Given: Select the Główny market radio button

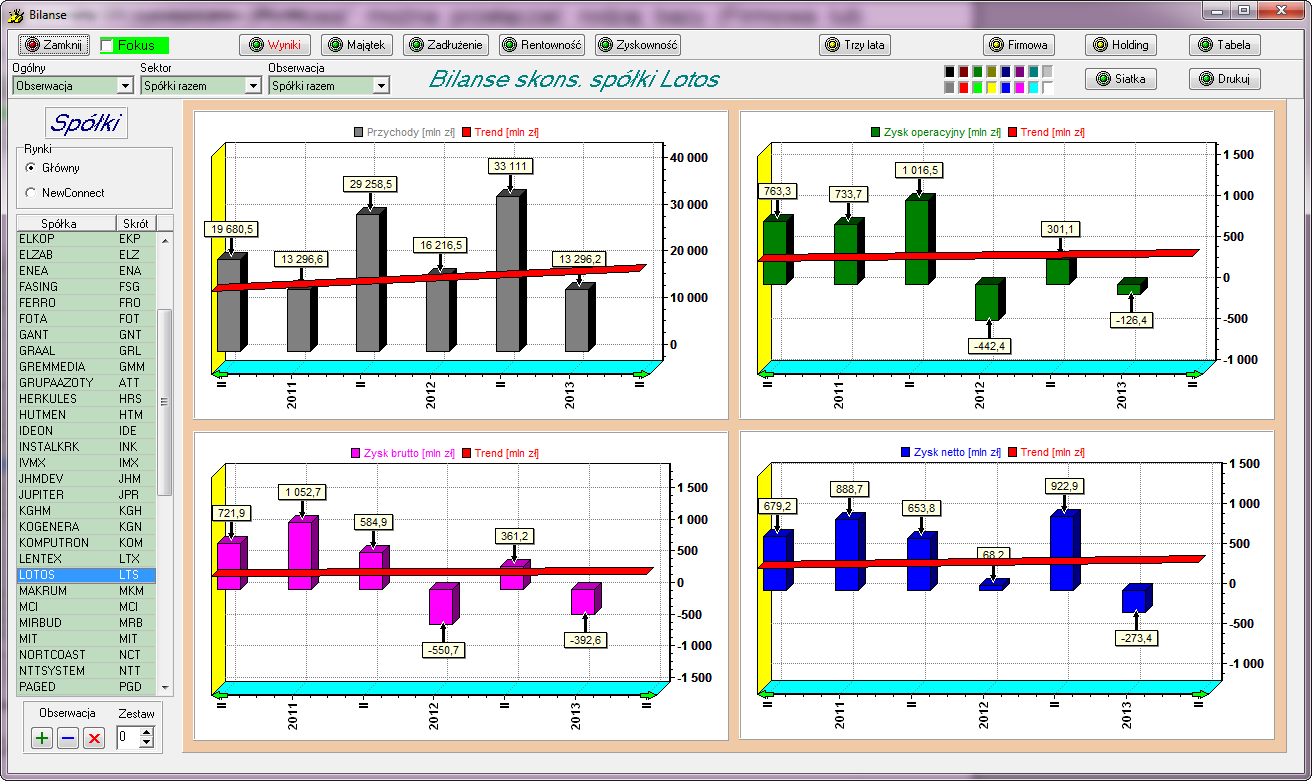Looking at the screenshot, I should 31,168.
